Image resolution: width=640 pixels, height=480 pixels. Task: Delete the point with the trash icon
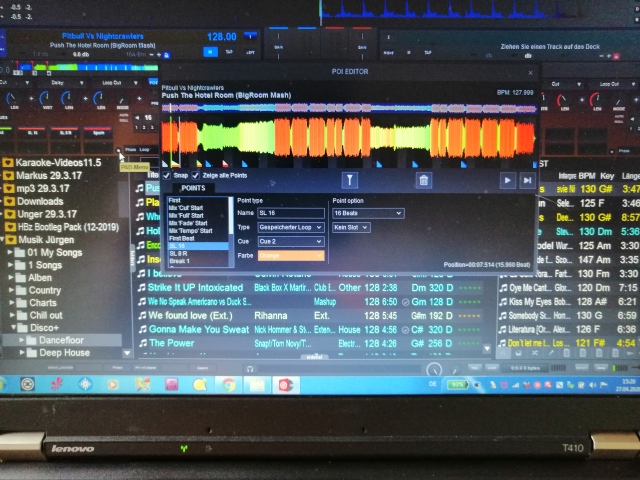423,180
